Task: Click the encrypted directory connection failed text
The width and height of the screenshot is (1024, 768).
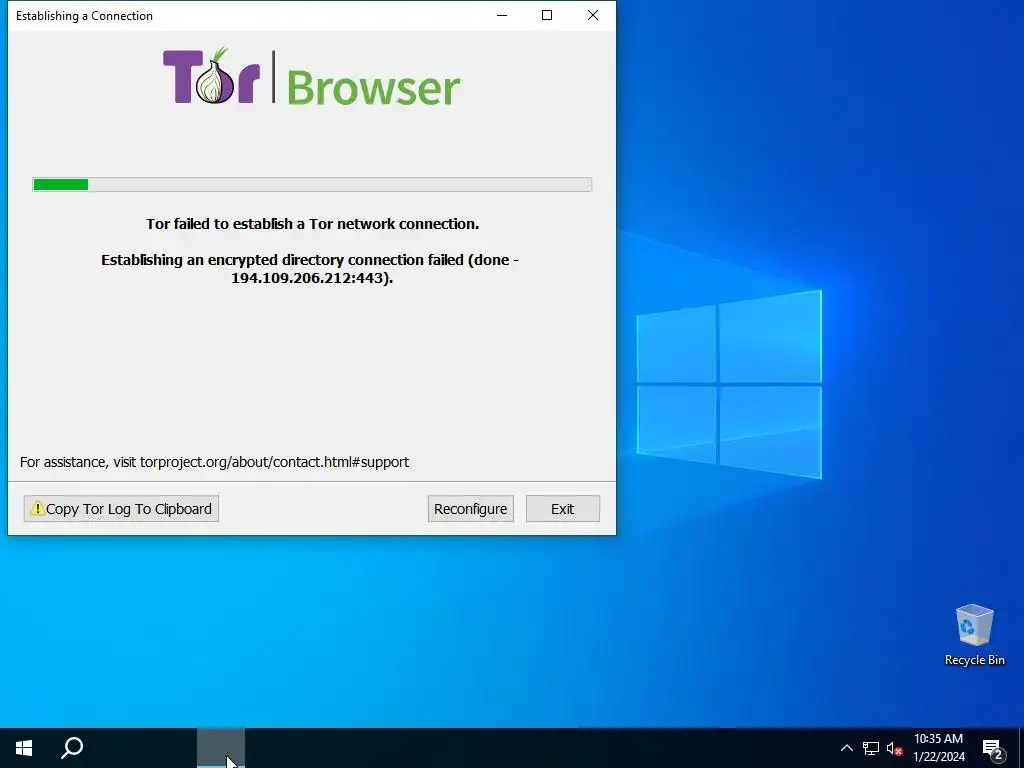Action: click(310, 269)
